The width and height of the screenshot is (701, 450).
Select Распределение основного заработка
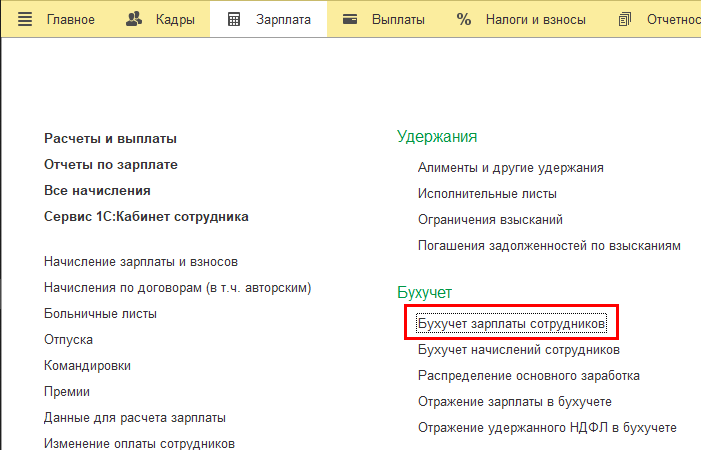(528, 376)
